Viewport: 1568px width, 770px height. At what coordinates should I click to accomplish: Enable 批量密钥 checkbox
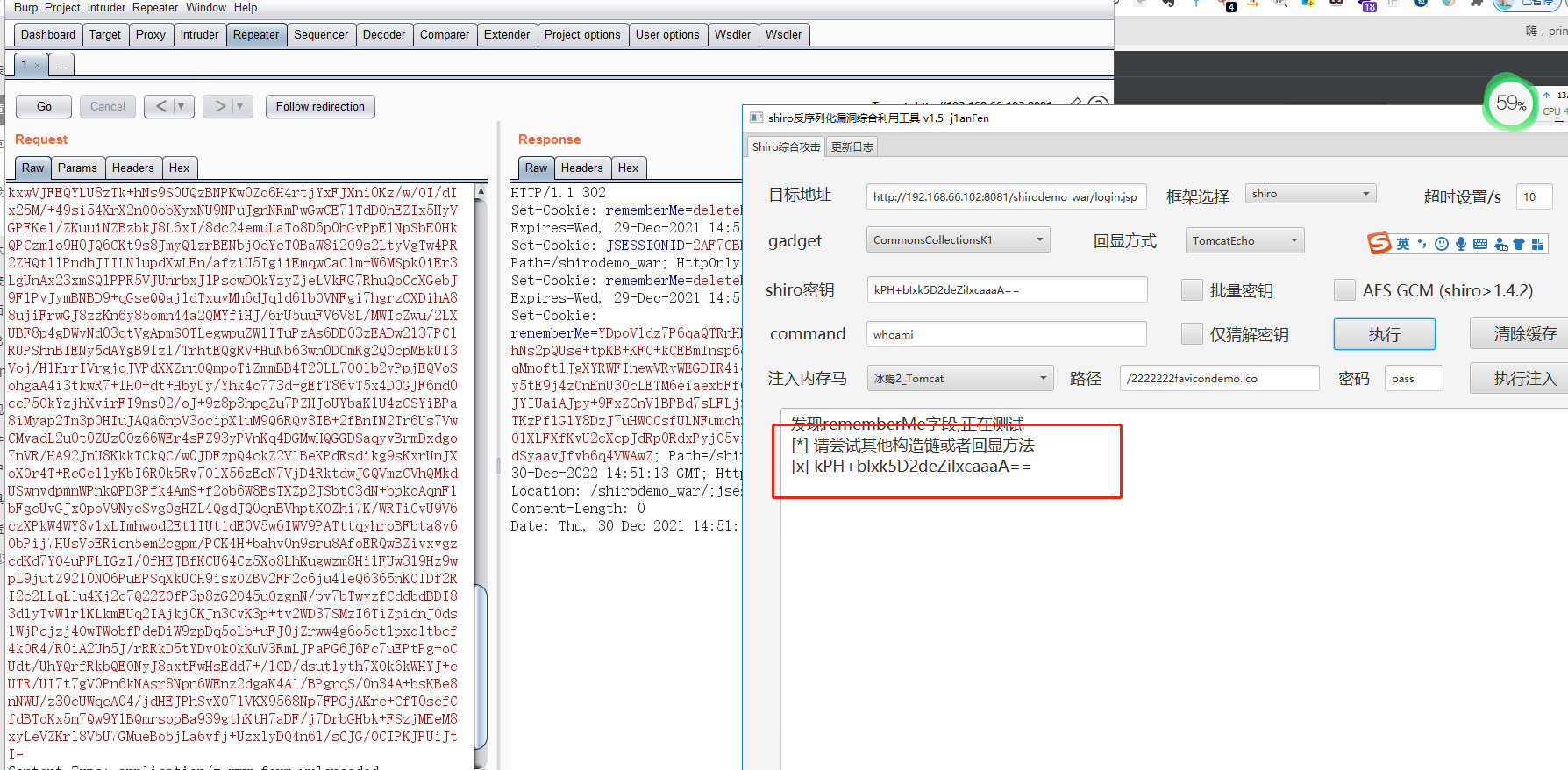(1192, 290)
